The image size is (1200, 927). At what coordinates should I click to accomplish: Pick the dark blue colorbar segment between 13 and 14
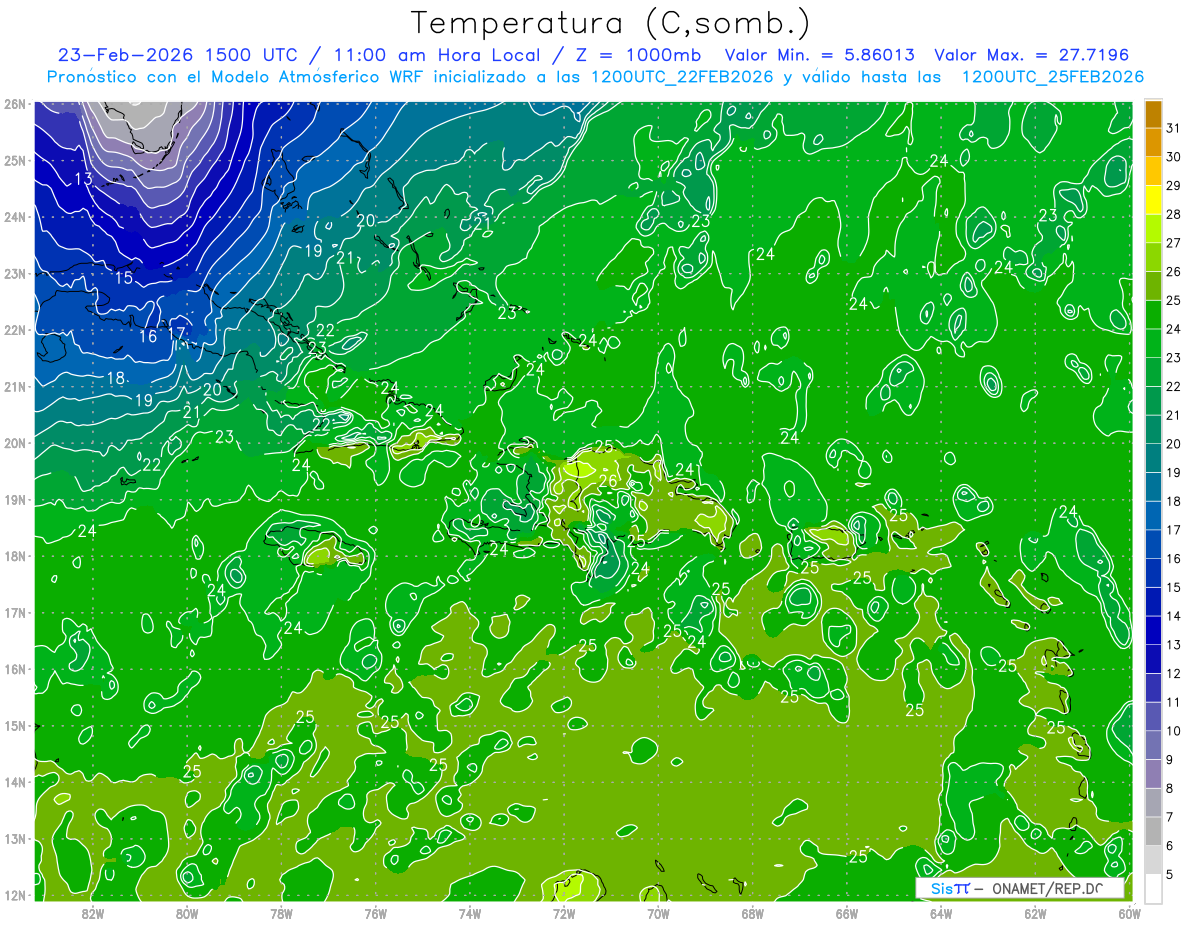click(x=1153, y=630)
